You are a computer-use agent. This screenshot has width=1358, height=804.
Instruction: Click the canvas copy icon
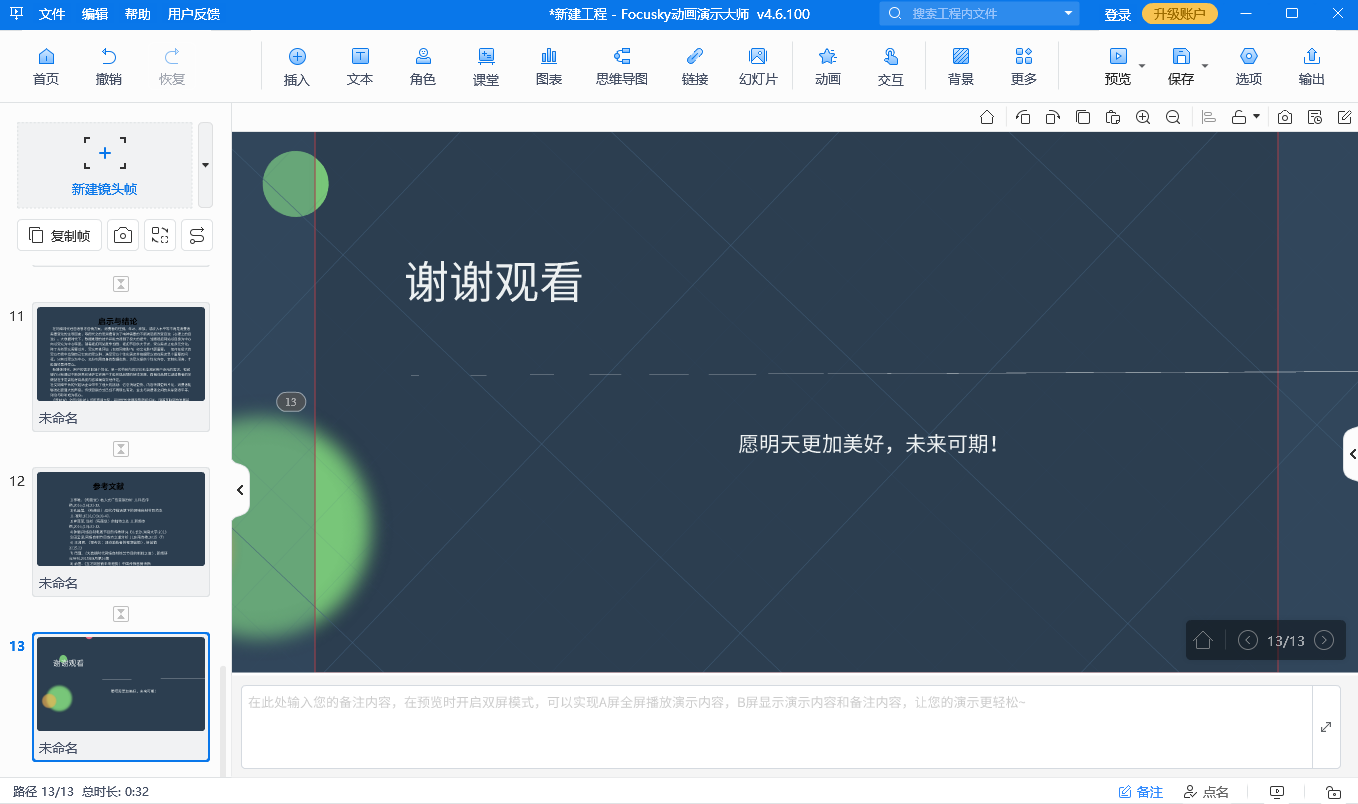[x=1083, y=117]
